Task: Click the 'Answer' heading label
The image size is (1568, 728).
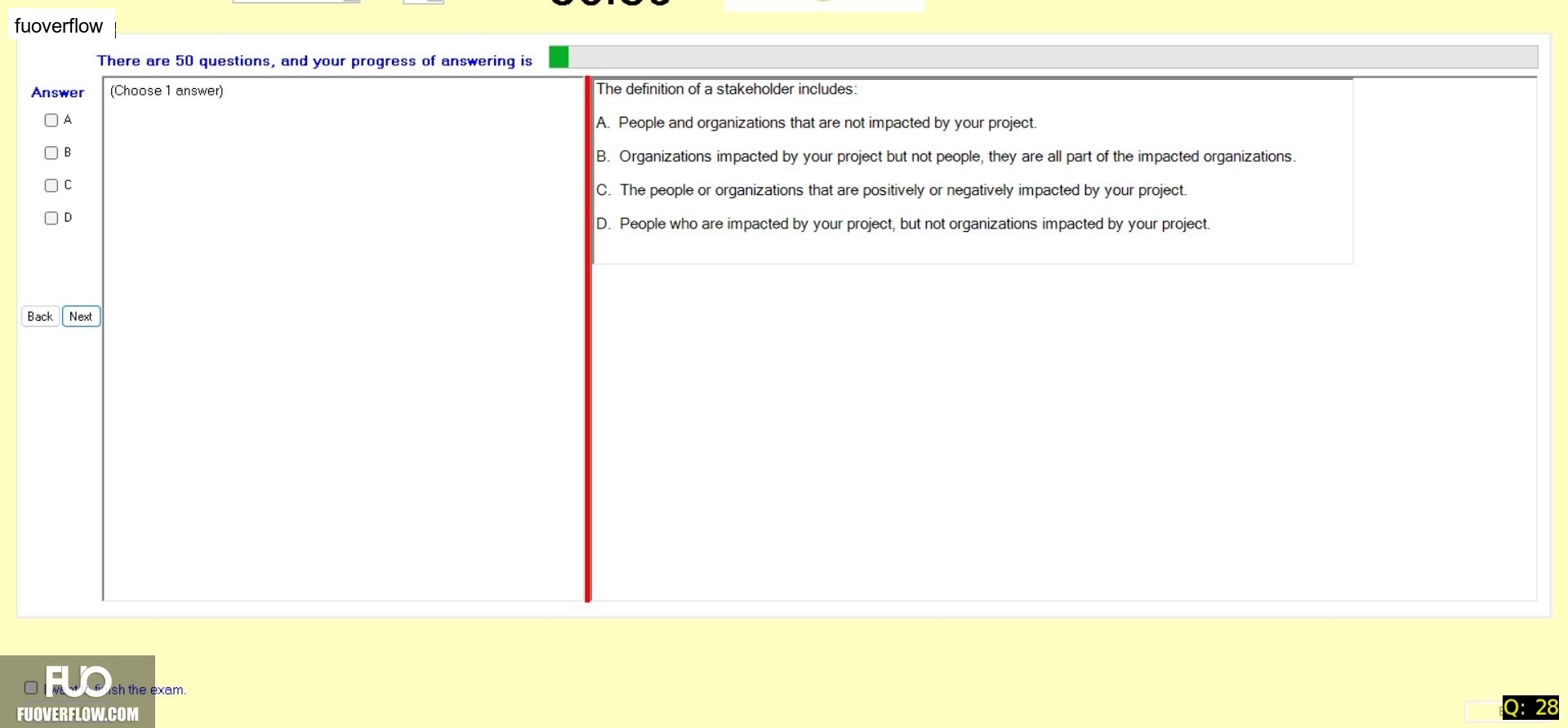Action: click(58, 92)
